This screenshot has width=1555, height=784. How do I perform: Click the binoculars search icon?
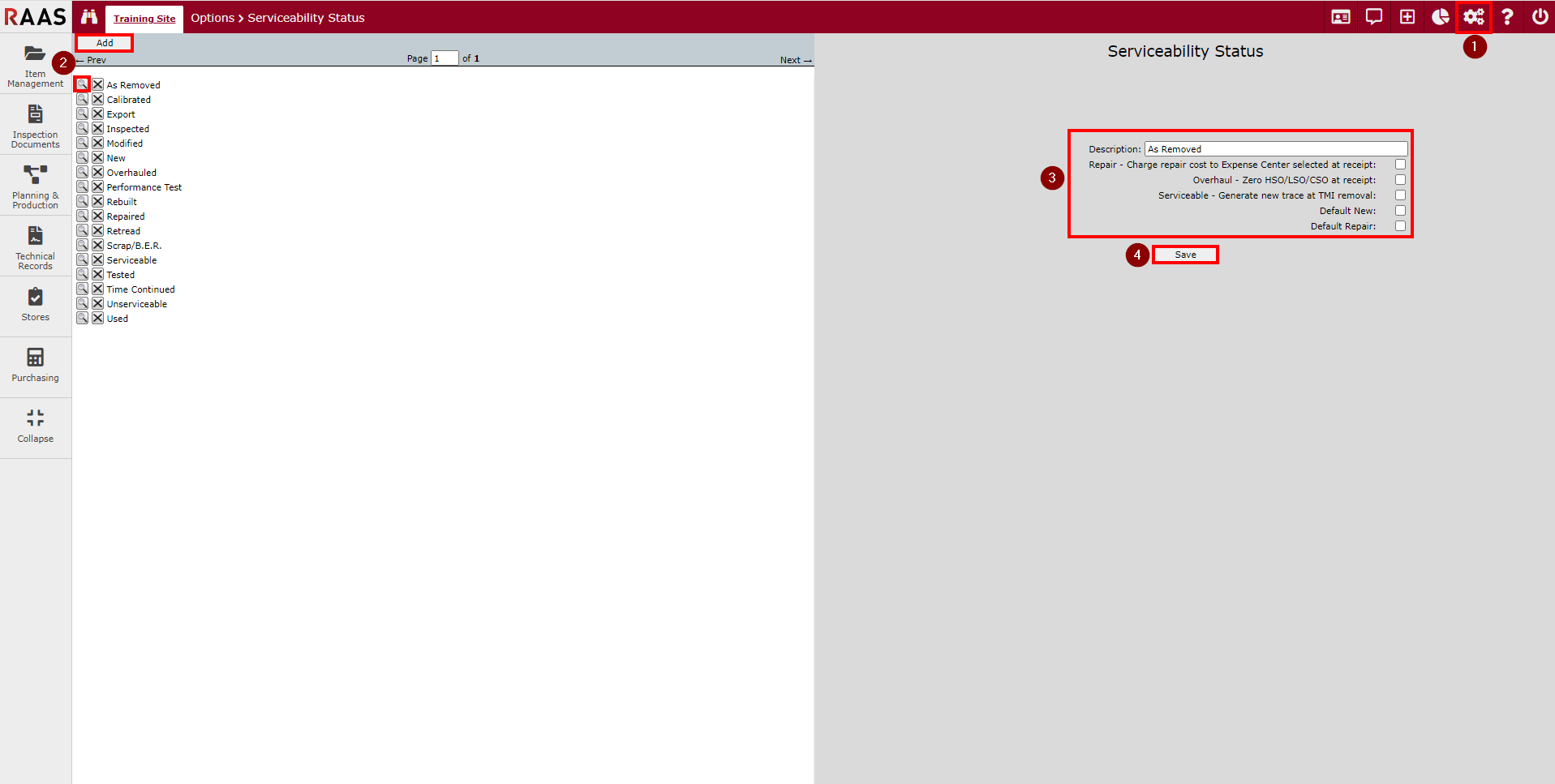point(88,17)
